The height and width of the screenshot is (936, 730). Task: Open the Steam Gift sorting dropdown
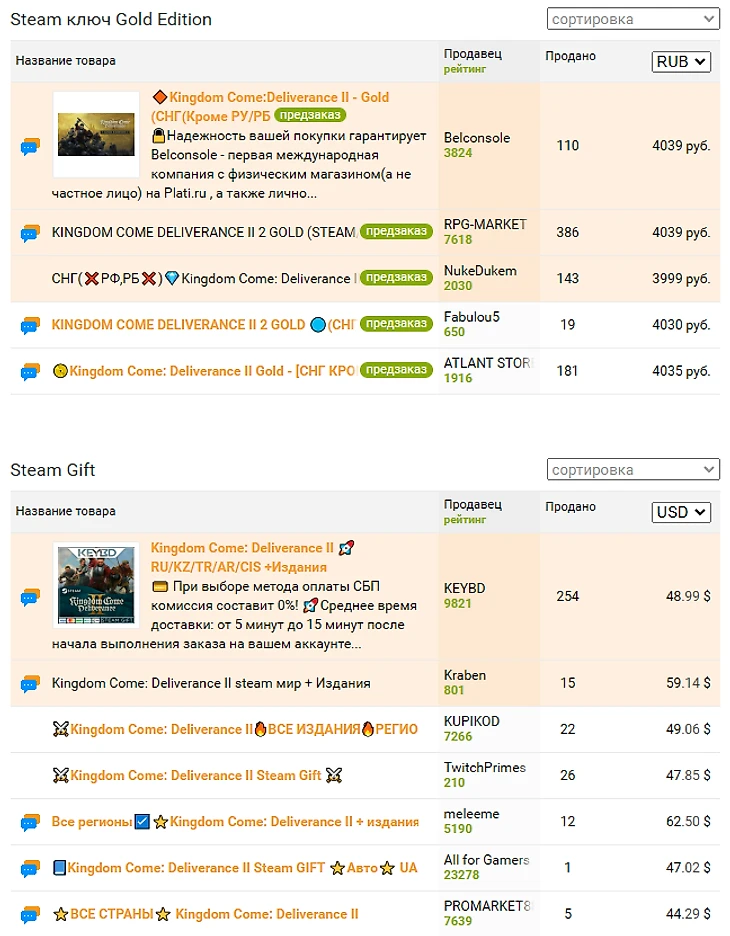pos(633,470)
